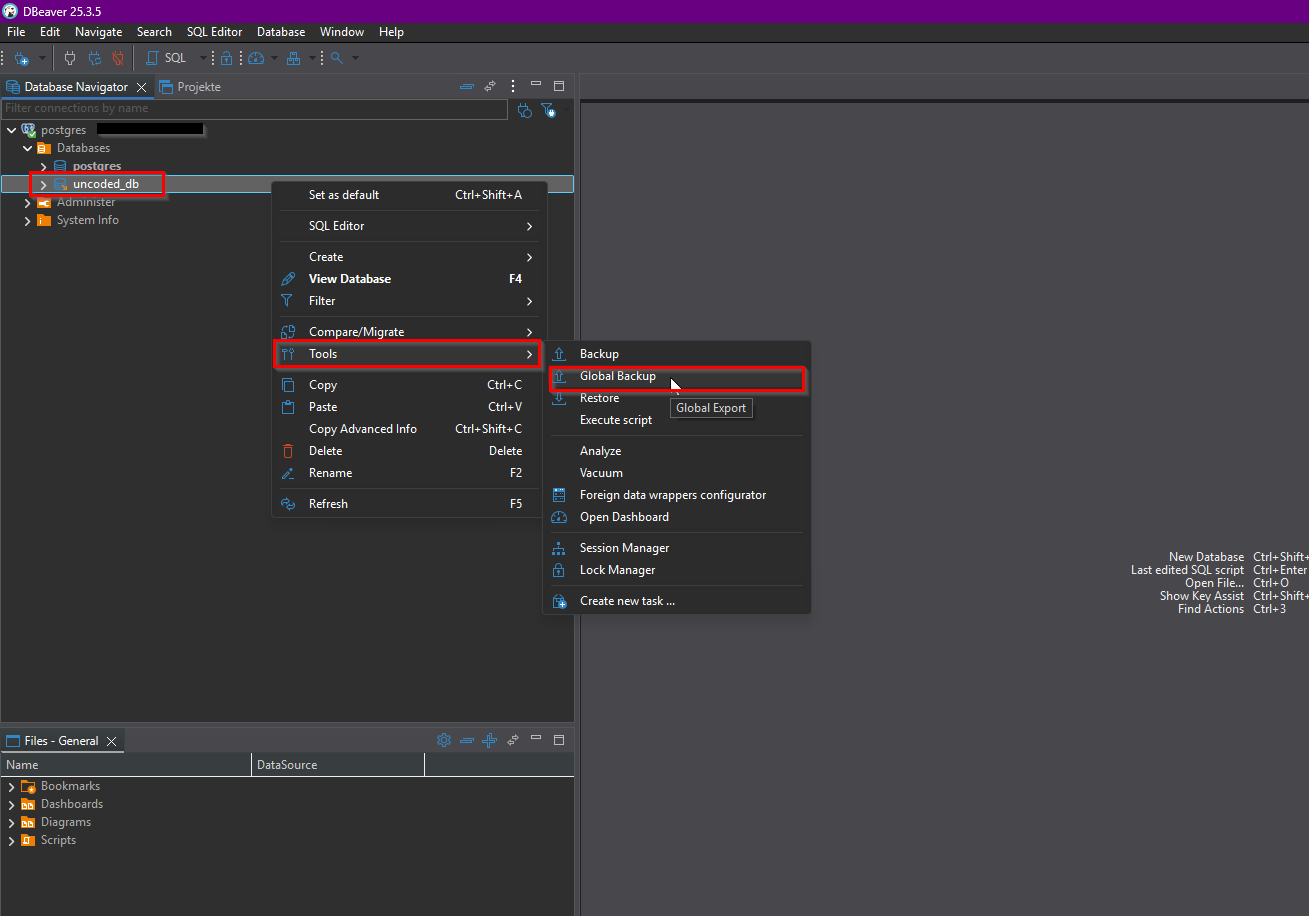The height and width of the screenshot is (916, 1309).
Task: Click the blue Reconnect plug icon
Action: coord(94,59)
